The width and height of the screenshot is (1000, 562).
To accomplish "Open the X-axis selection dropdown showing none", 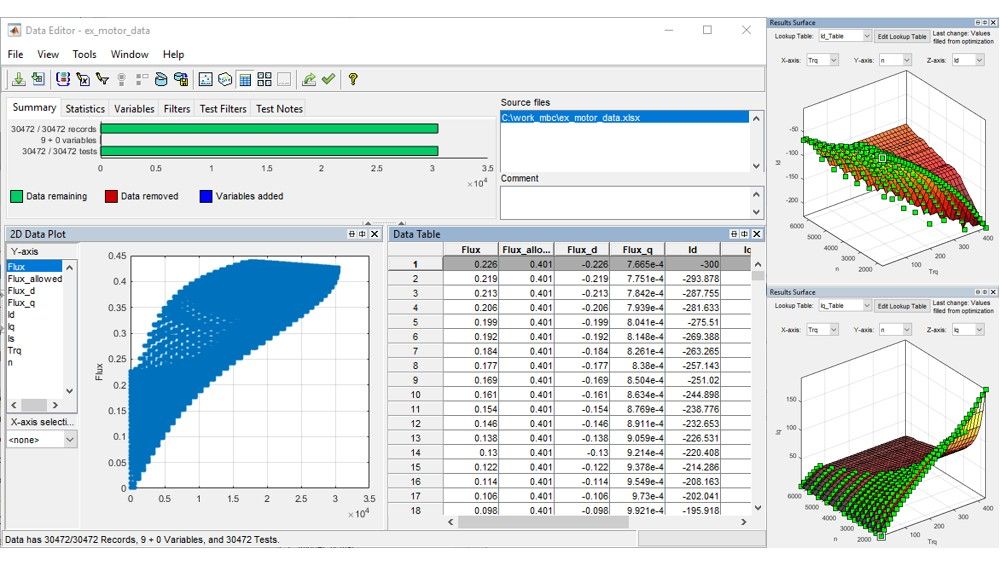I will (42, 440).
